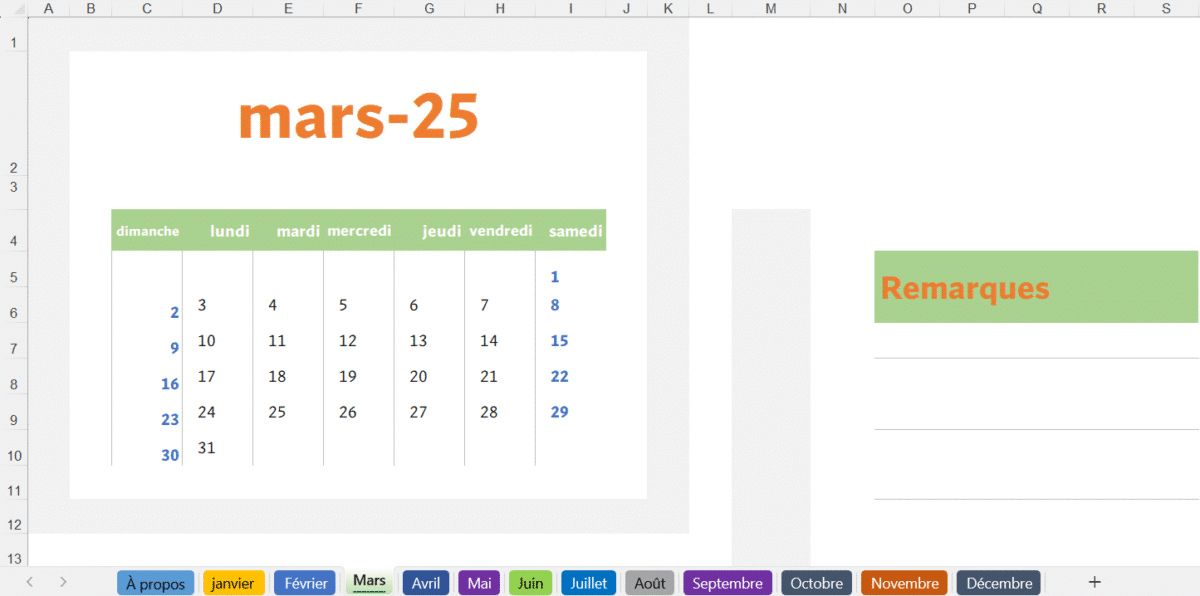
Task: Click the date 15 in the calendar
Action: (x=559, y=340)
